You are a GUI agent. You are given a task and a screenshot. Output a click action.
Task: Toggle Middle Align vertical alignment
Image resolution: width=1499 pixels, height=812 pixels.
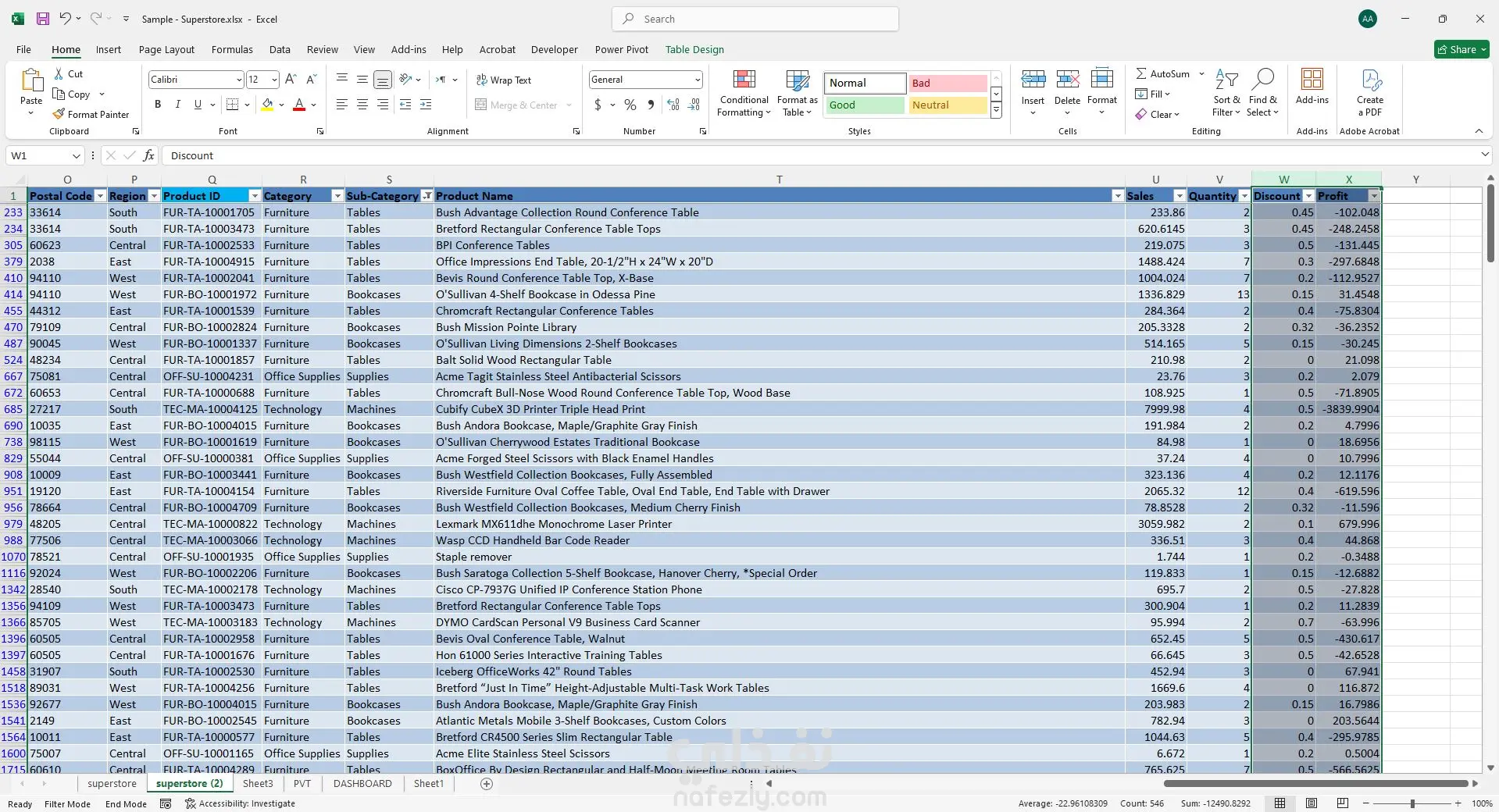(x=362, y=80)
